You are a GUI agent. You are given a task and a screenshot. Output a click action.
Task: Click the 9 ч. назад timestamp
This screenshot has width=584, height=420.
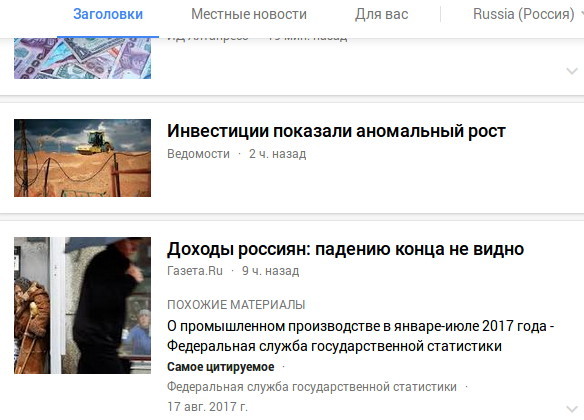coord(270,271)
